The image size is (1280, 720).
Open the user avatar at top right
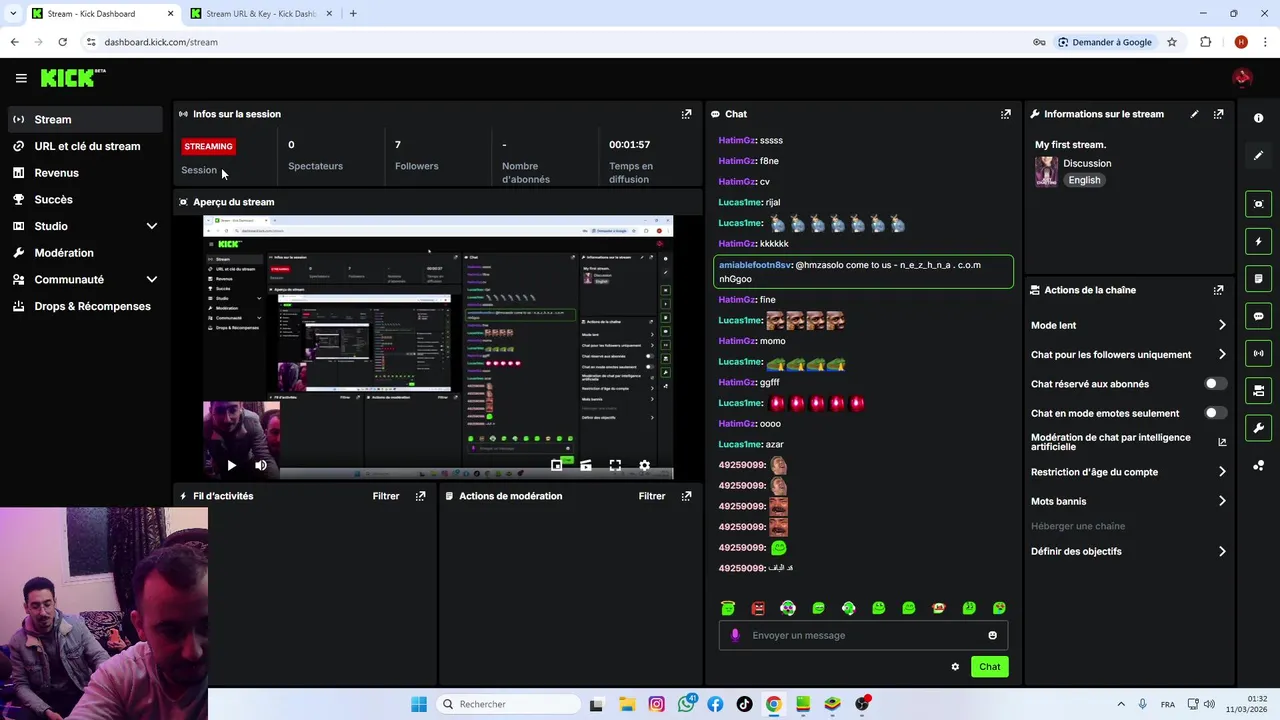point(1242,78)
